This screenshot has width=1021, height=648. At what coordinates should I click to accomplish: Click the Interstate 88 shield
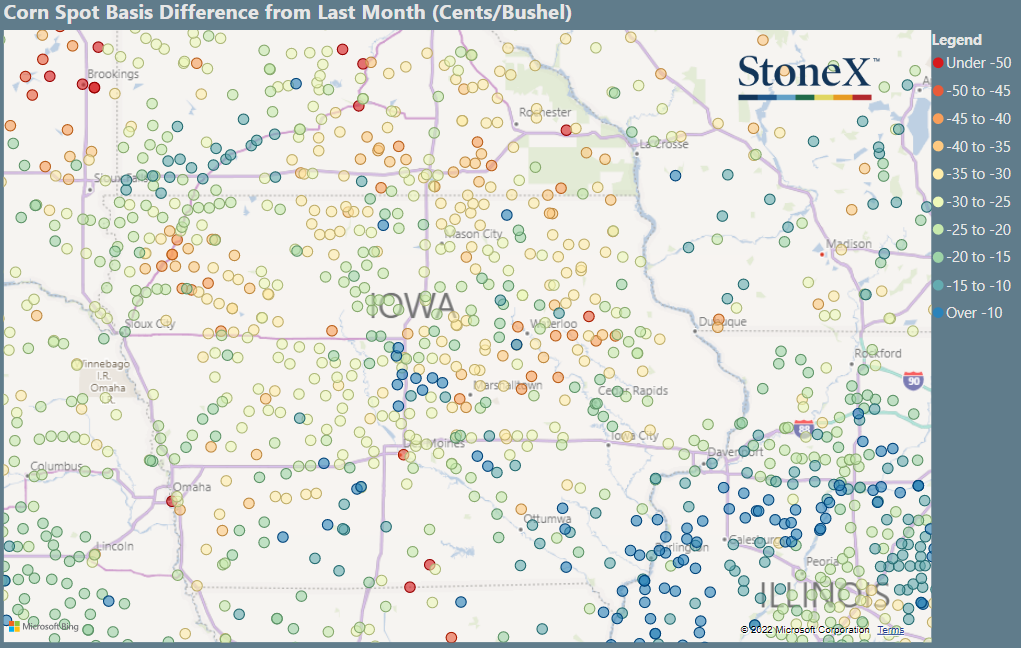(804, 429)
